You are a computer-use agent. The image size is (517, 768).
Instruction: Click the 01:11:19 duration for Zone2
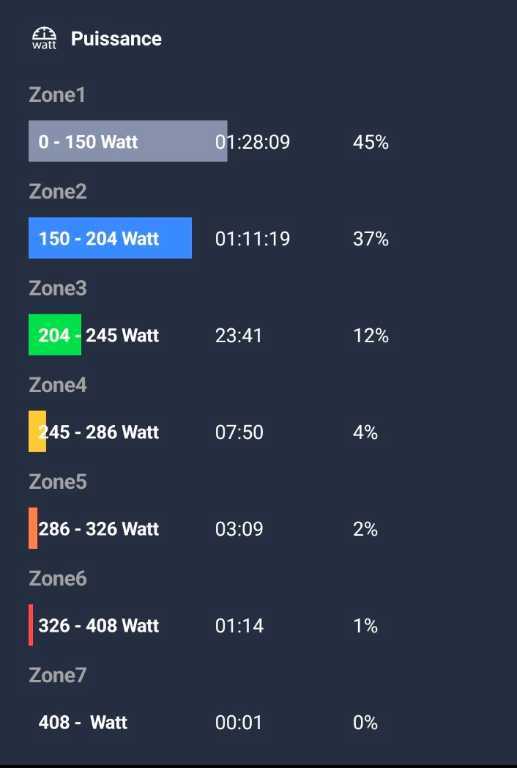click(252, 239)
